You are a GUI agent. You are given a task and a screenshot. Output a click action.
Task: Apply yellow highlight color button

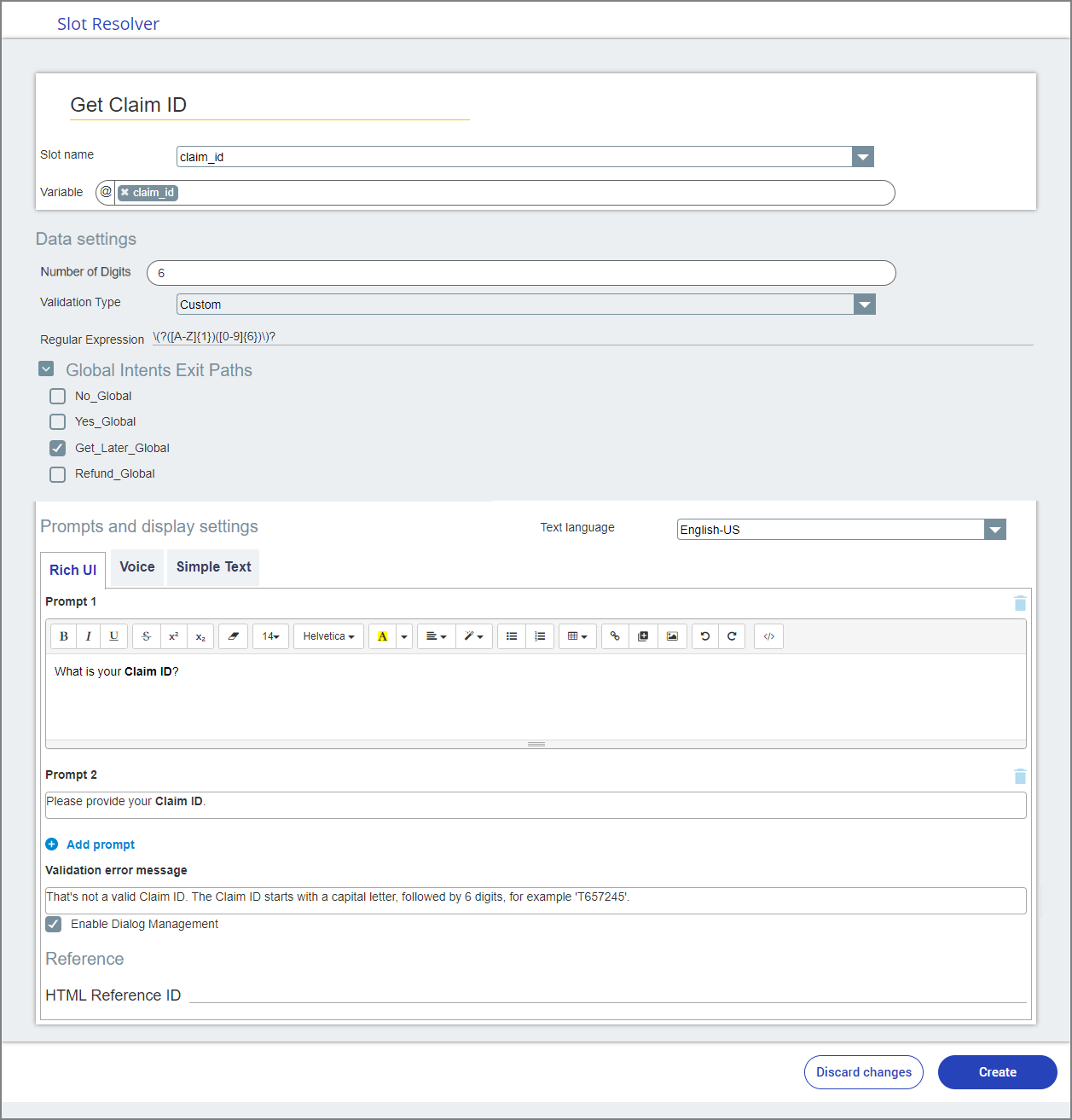point(382,636)
